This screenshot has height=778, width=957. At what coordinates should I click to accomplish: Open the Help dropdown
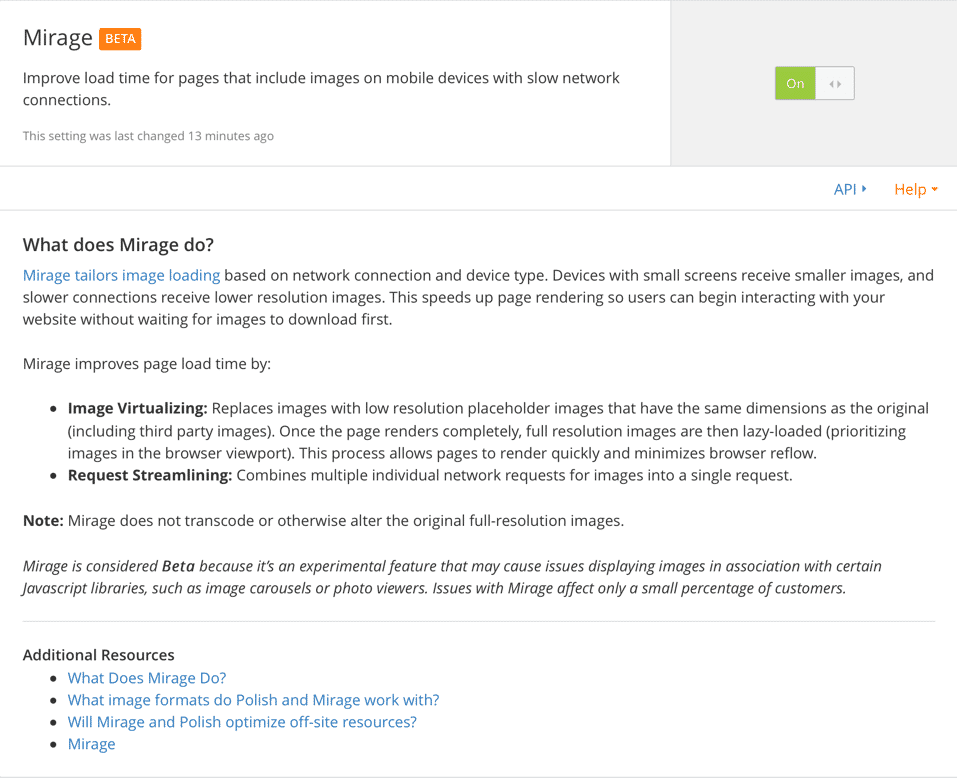click(x=910, y=189)
